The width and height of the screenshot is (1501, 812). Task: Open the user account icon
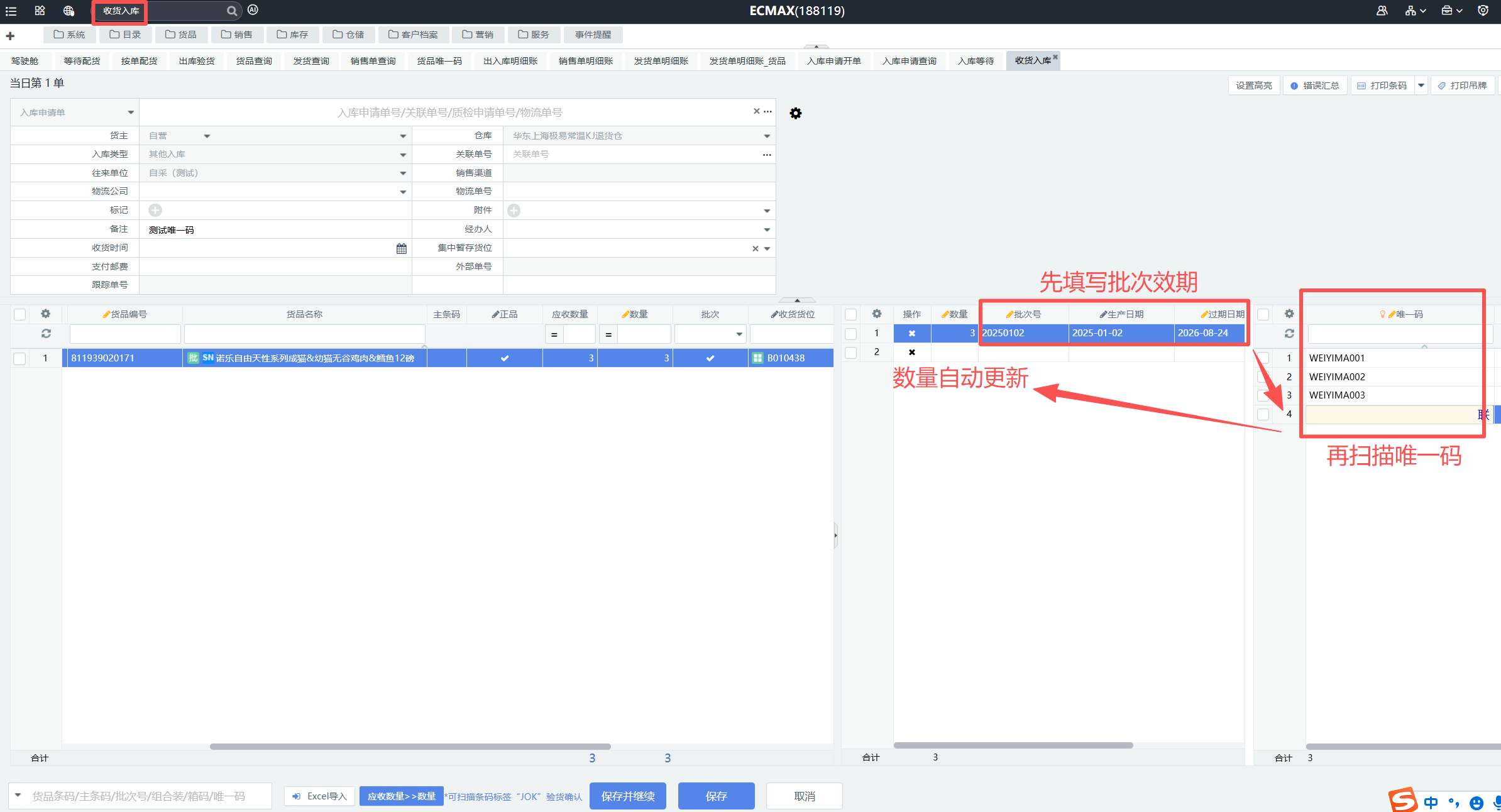click(x=1382, y=11)
